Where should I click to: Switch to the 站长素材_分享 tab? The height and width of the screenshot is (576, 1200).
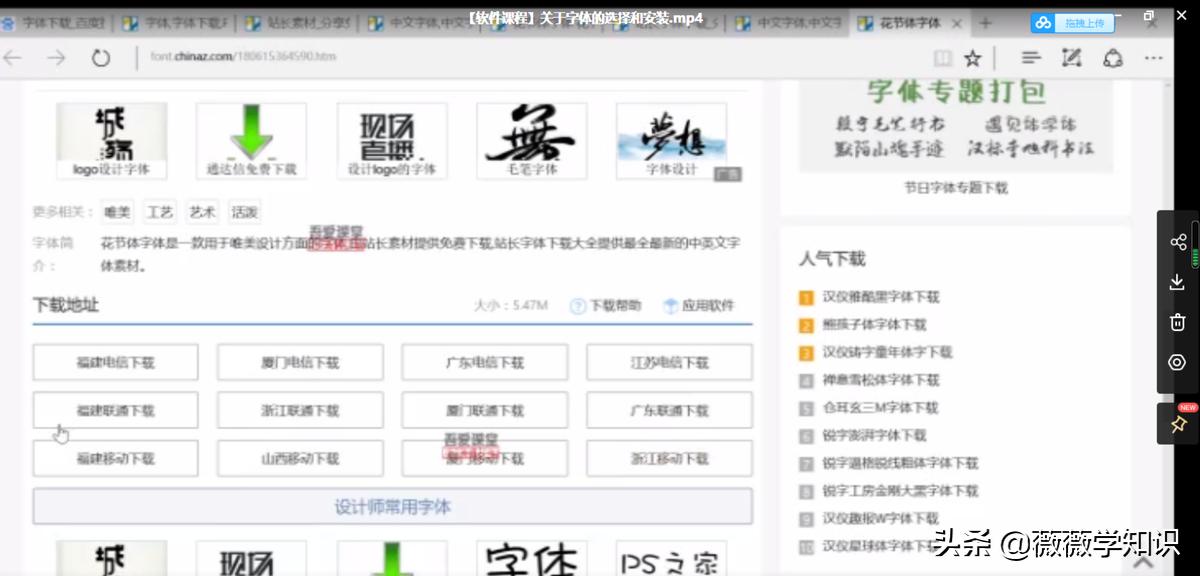310,20
